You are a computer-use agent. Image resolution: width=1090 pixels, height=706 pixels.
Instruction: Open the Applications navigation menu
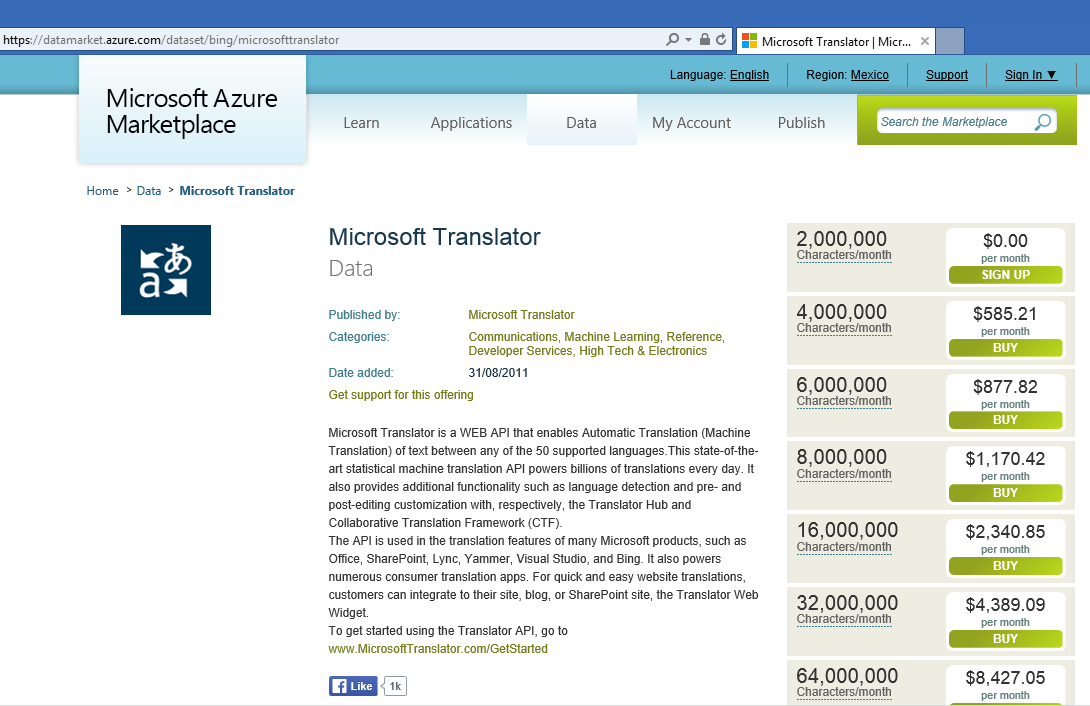point(471,122)
